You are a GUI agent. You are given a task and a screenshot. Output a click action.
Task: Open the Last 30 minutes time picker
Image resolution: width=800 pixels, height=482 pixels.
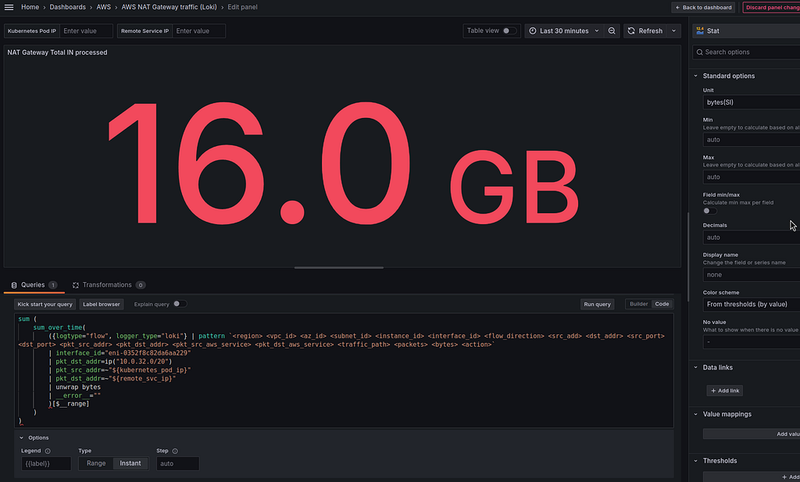click(564, 31)
